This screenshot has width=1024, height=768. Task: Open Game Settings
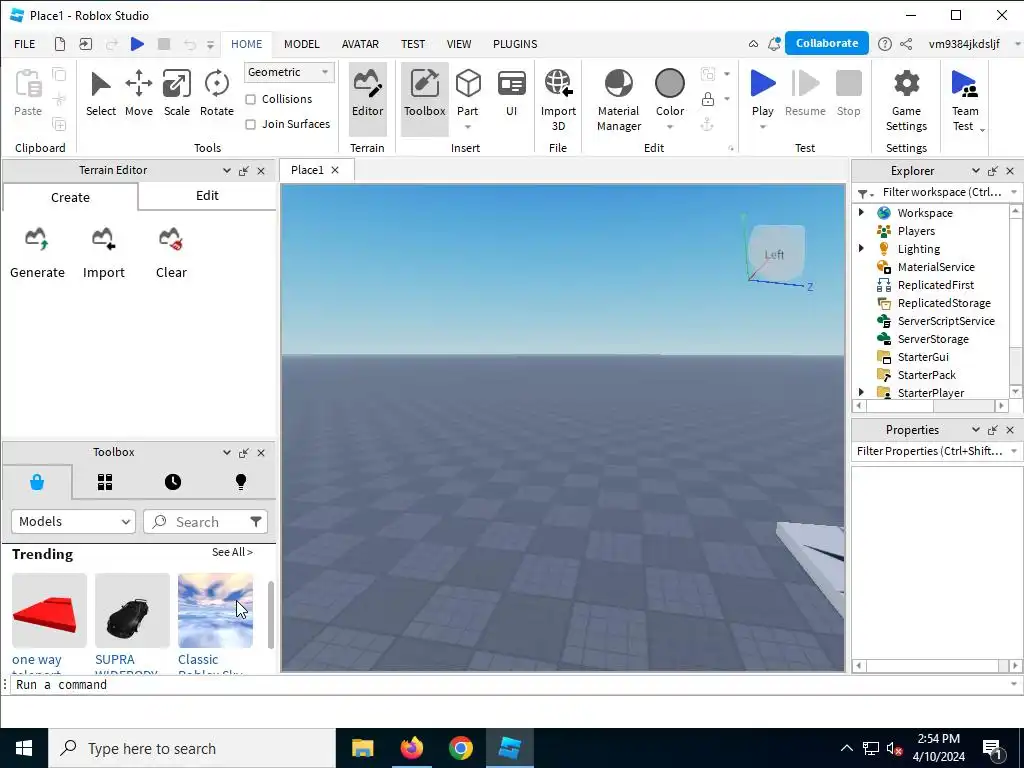tap(906, 101)
